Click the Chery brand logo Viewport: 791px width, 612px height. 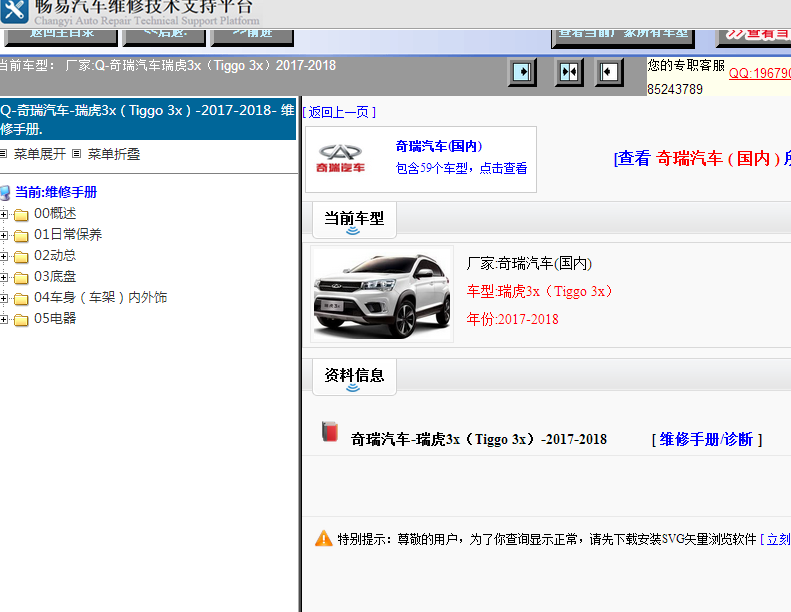tap(340, 159)
